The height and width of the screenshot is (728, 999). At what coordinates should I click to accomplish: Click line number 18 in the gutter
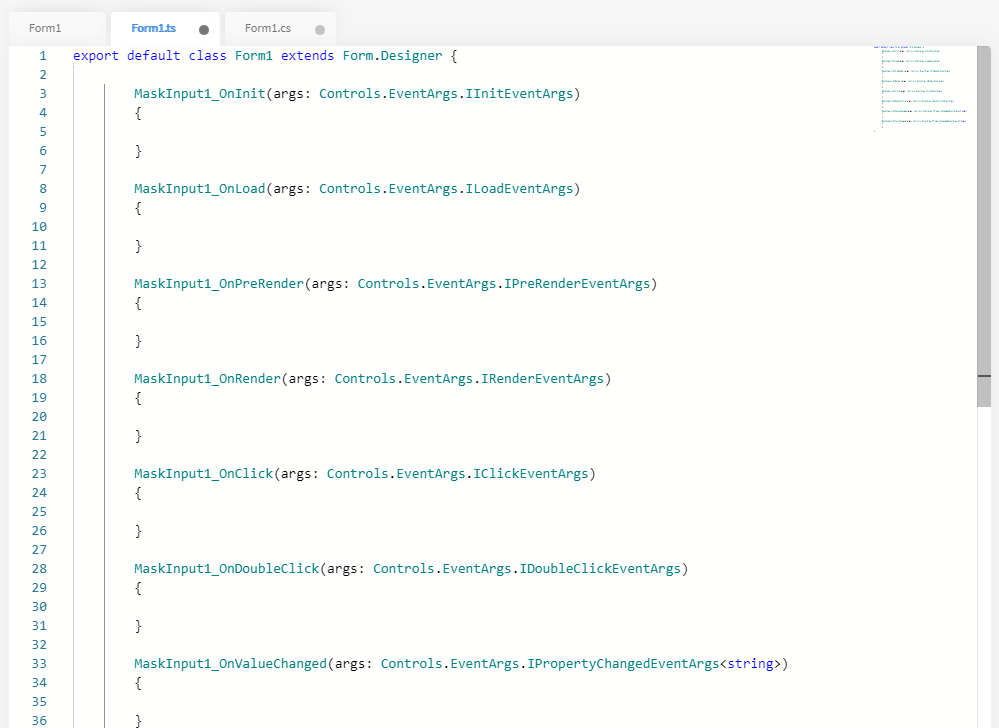pos(39,379)
